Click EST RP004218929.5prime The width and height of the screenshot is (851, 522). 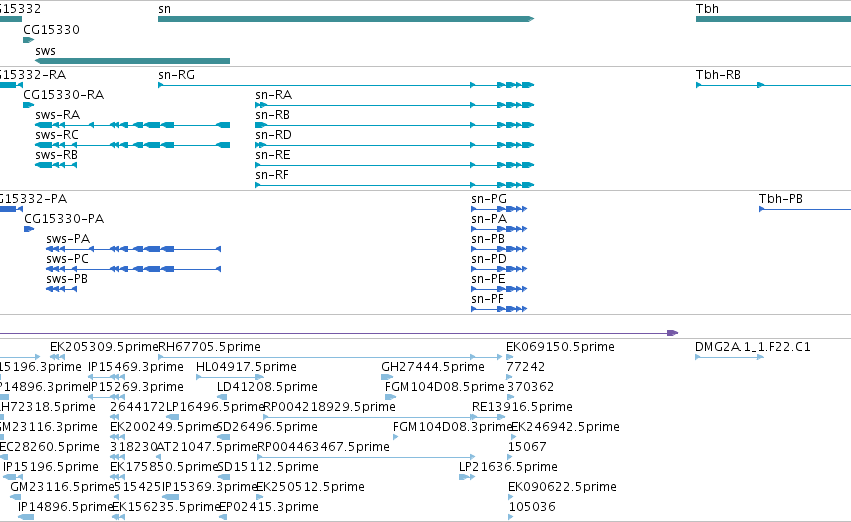coord(329,408)
